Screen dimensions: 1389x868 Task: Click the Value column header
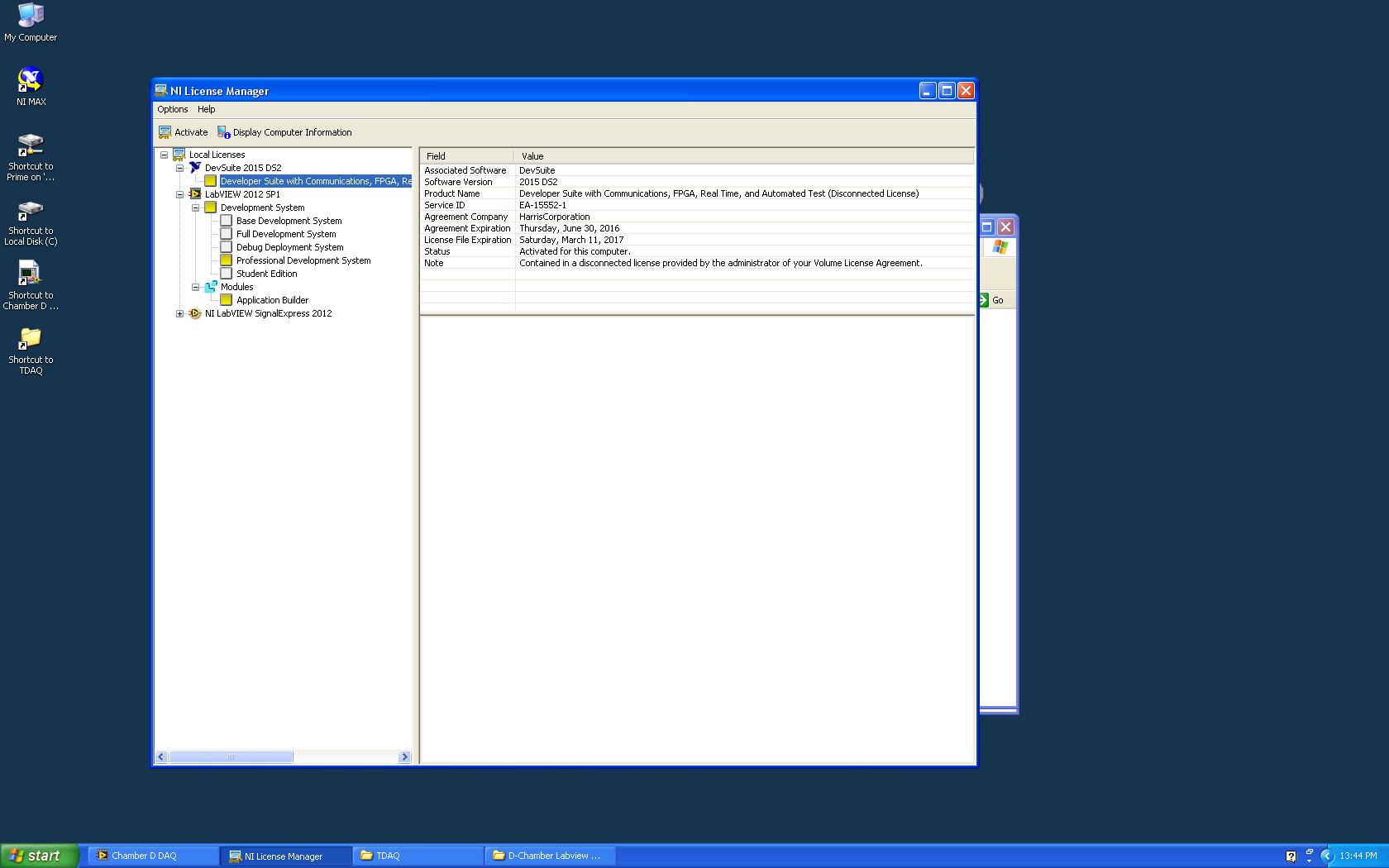[x=744, y=156]
